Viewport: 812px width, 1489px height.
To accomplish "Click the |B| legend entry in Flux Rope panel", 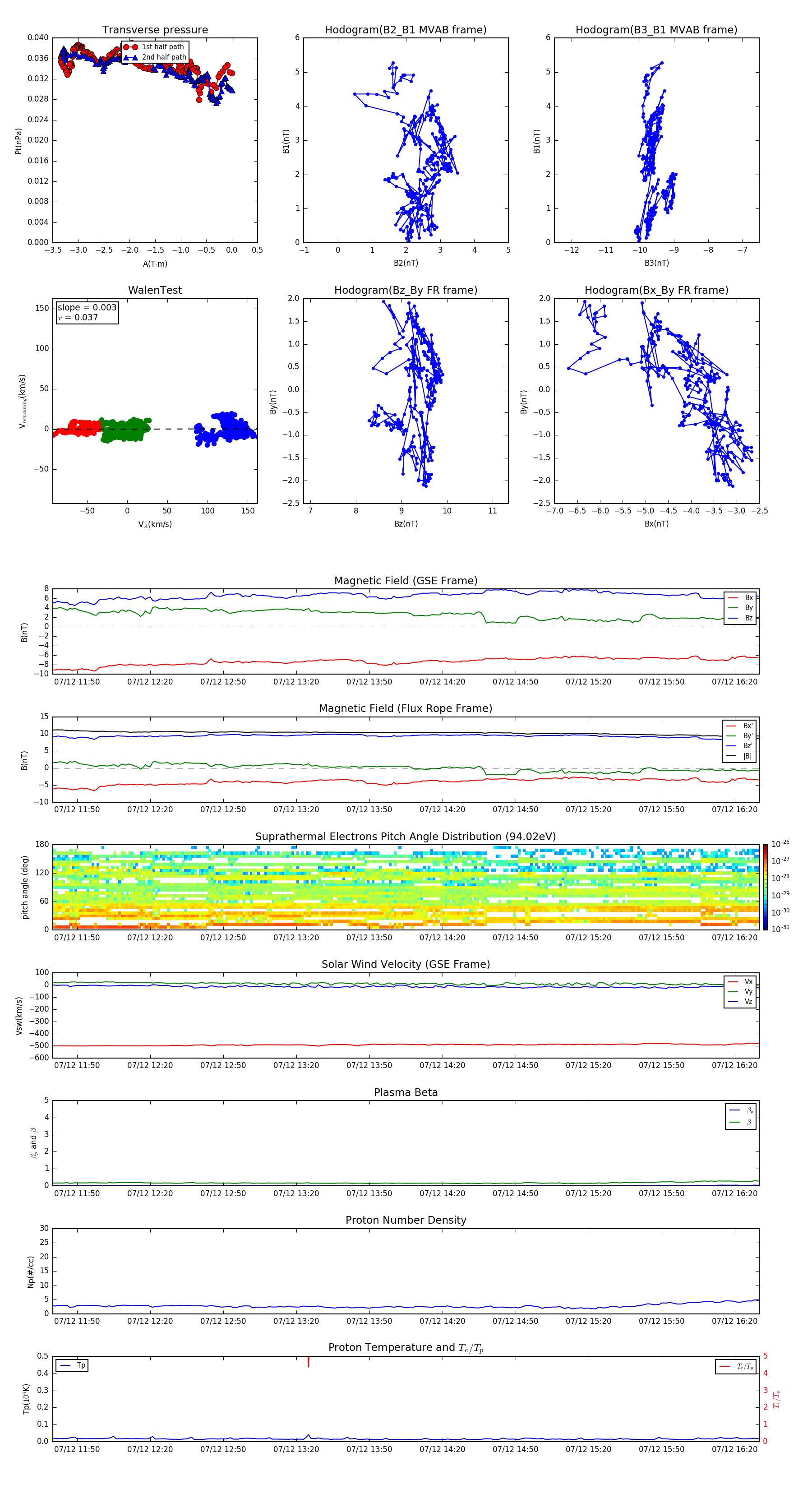I will 740,756.
